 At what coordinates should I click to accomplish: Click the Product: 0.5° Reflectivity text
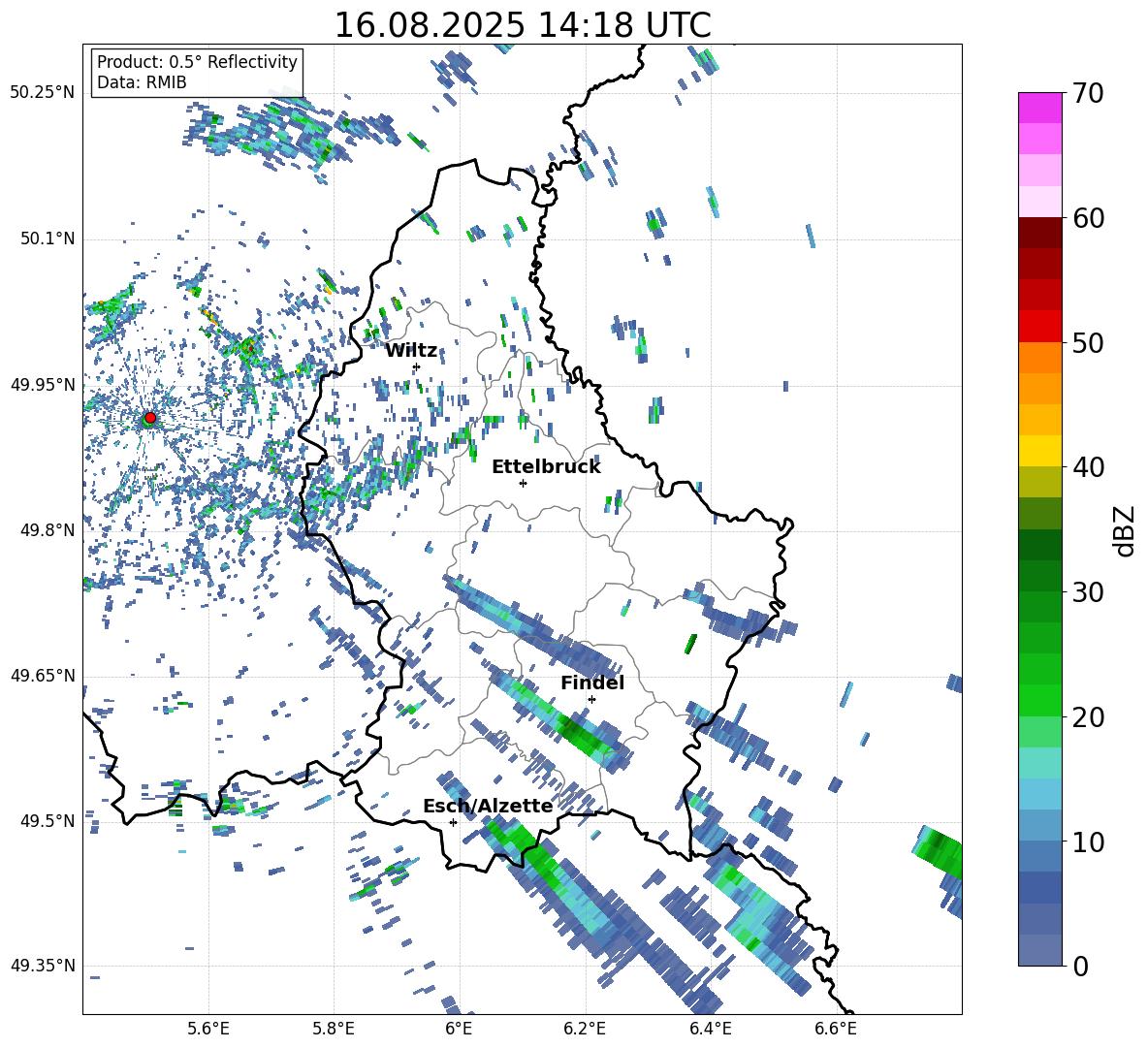197,61
